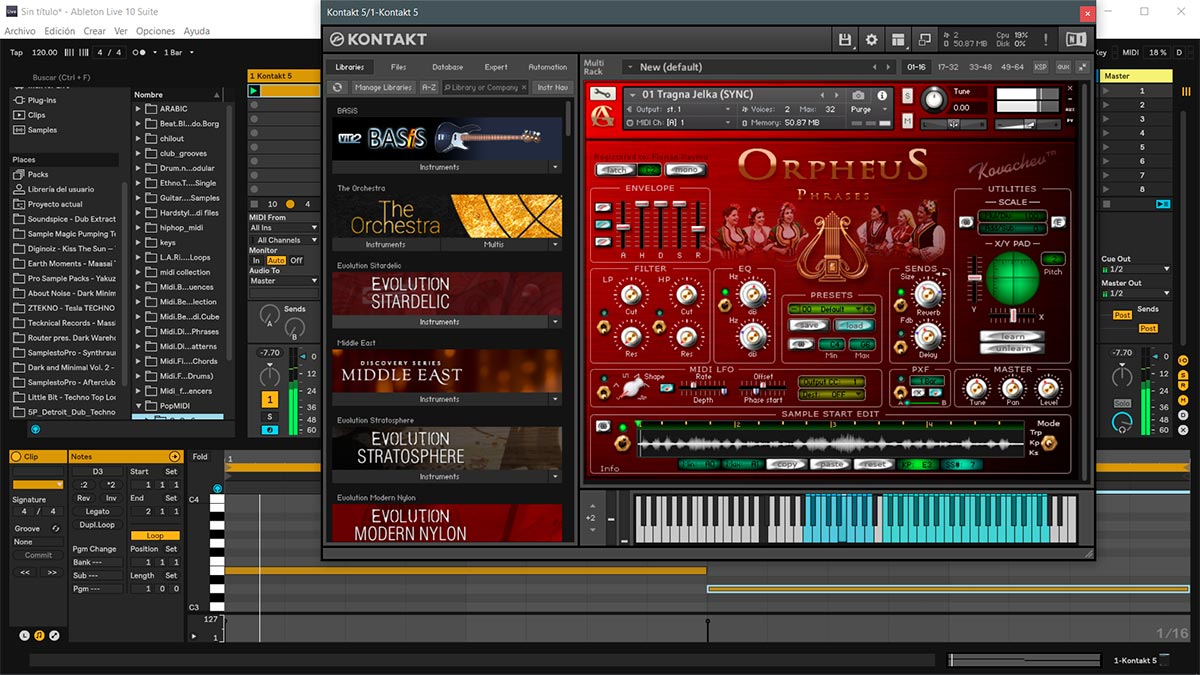Click the Scale section eye icon
Viewport: 1200px width, 675px height.
click(966, 221)
